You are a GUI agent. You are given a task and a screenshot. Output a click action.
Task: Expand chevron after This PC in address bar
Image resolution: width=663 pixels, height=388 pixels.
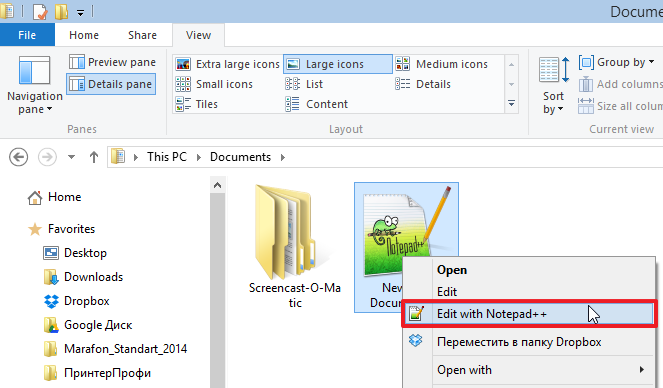tap(198, 157)
